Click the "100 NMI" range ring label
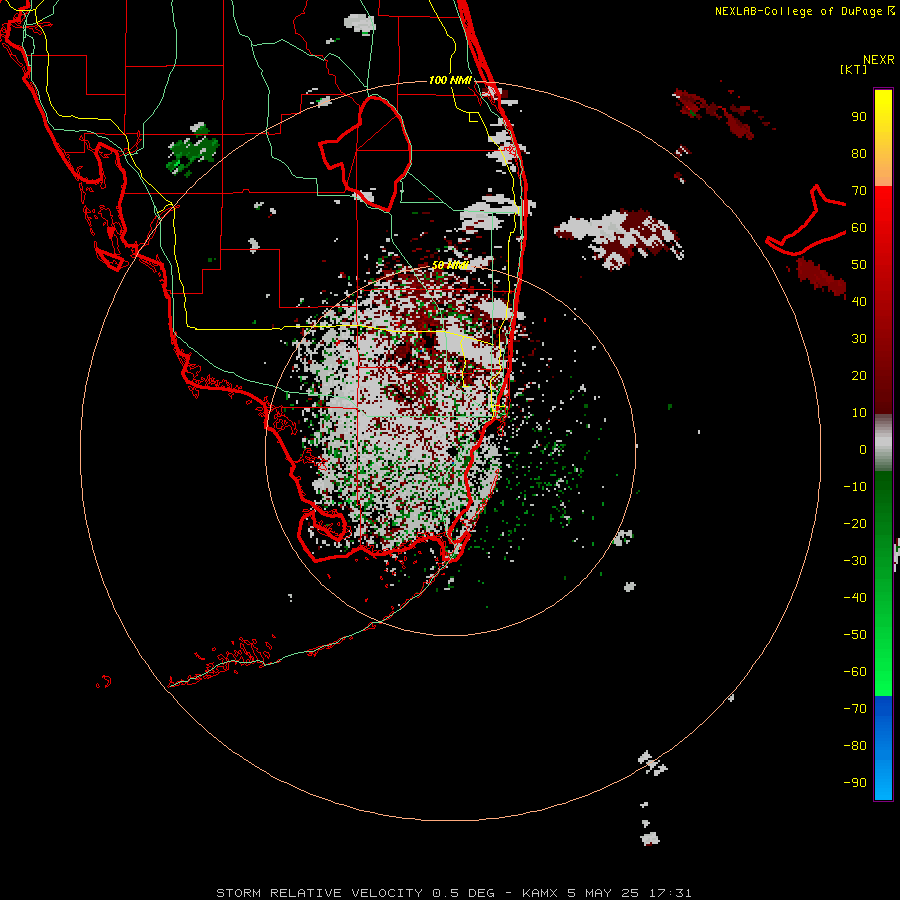The height and width of the screenshot is (900, 900). coord(450,80)
